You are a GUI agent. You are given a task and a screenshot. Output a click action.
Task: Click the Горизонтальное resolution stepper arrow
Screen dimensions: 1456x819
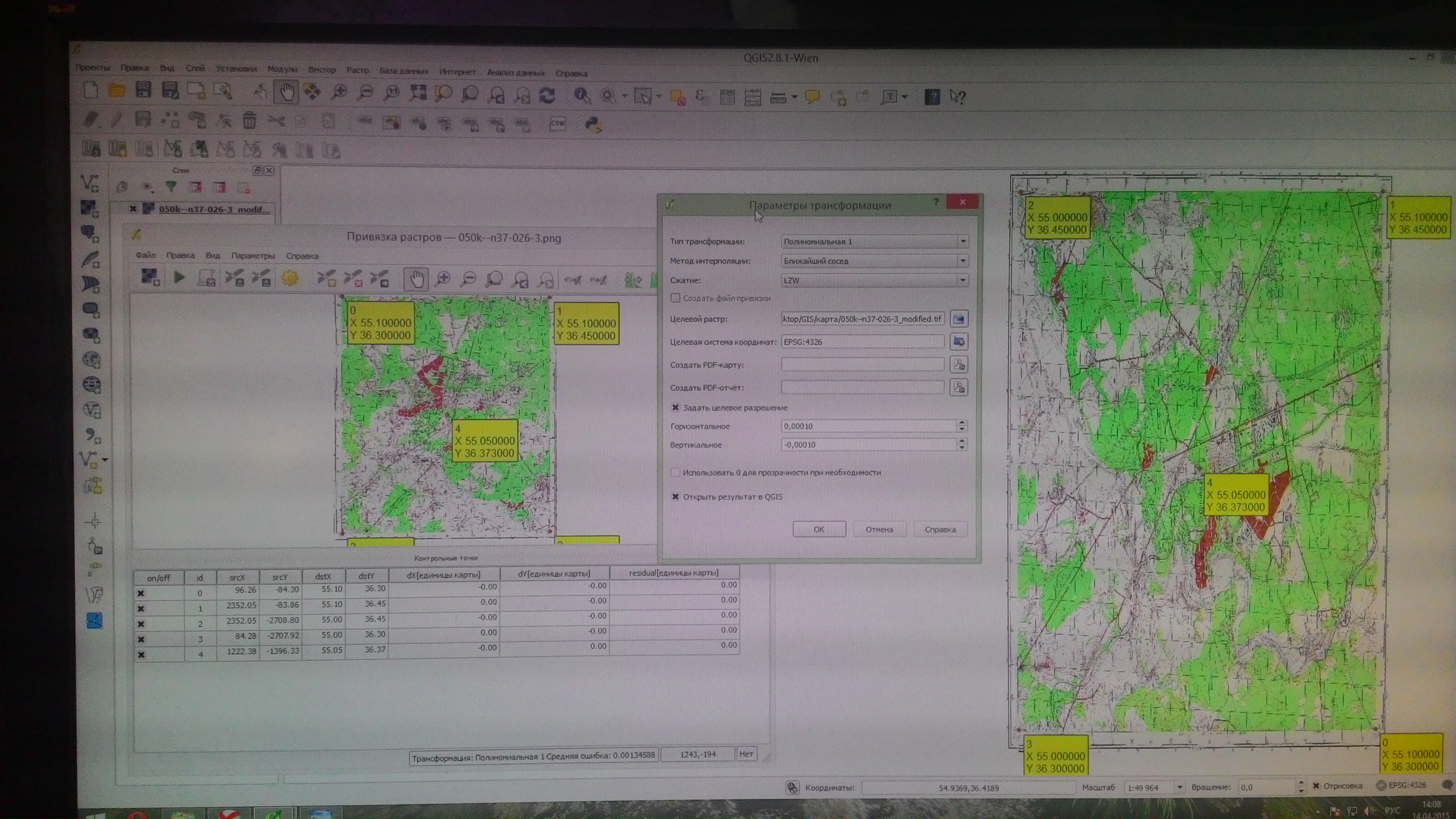click(x=961, y=423)
